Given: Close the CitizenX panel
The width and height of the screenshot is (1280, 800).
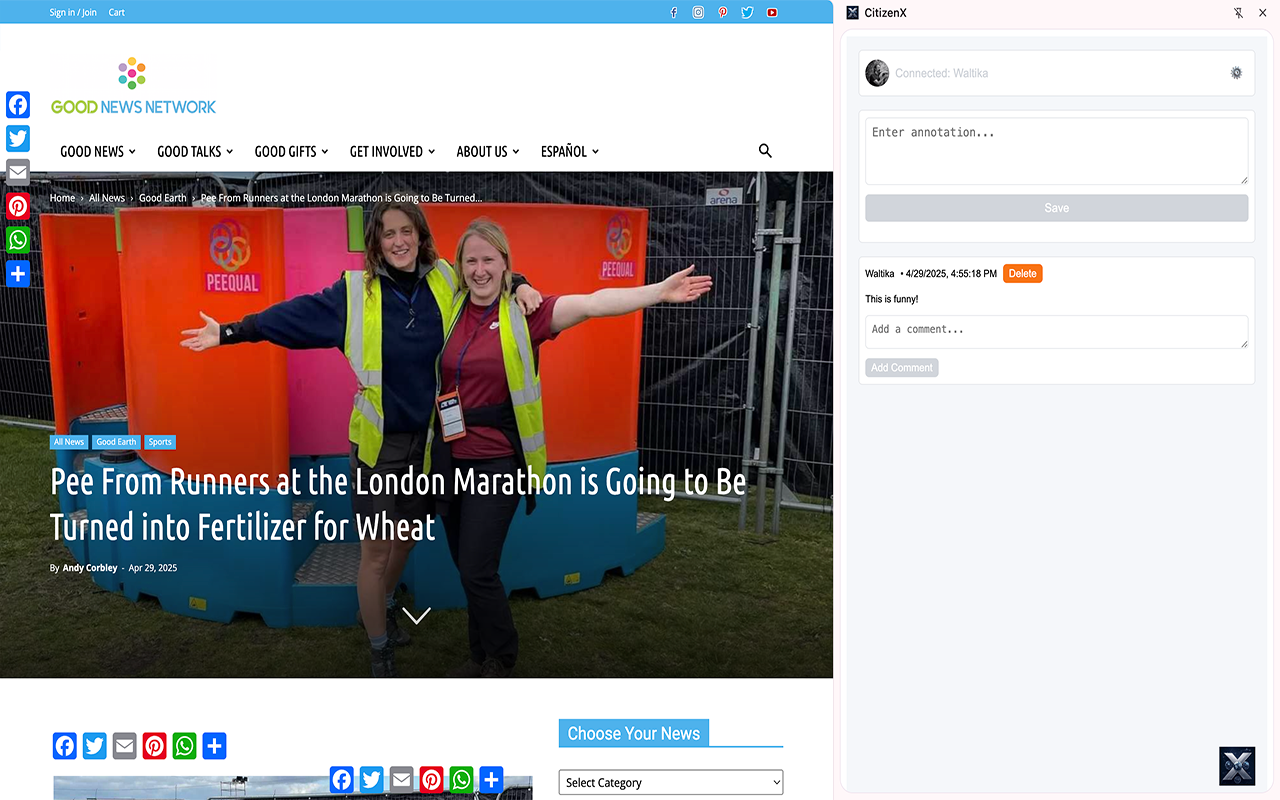Looking at the screenshot, I should click(x=1262, y=13).
